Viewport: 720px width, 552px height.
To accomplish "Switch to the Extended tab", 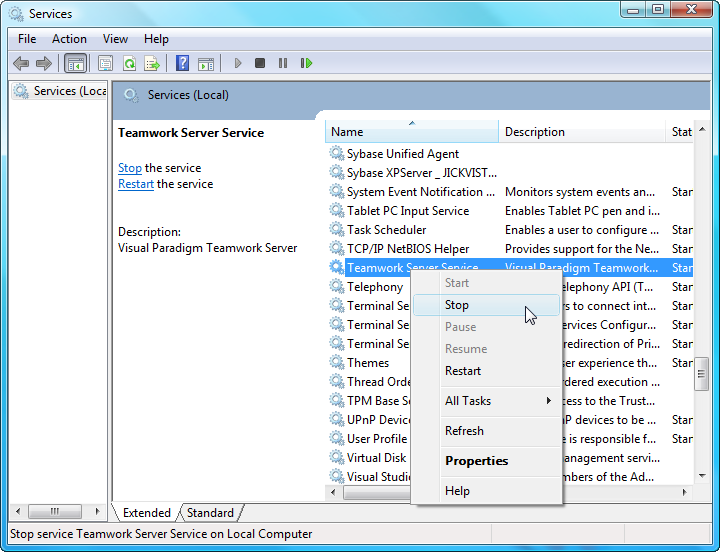I will [146, 513].
